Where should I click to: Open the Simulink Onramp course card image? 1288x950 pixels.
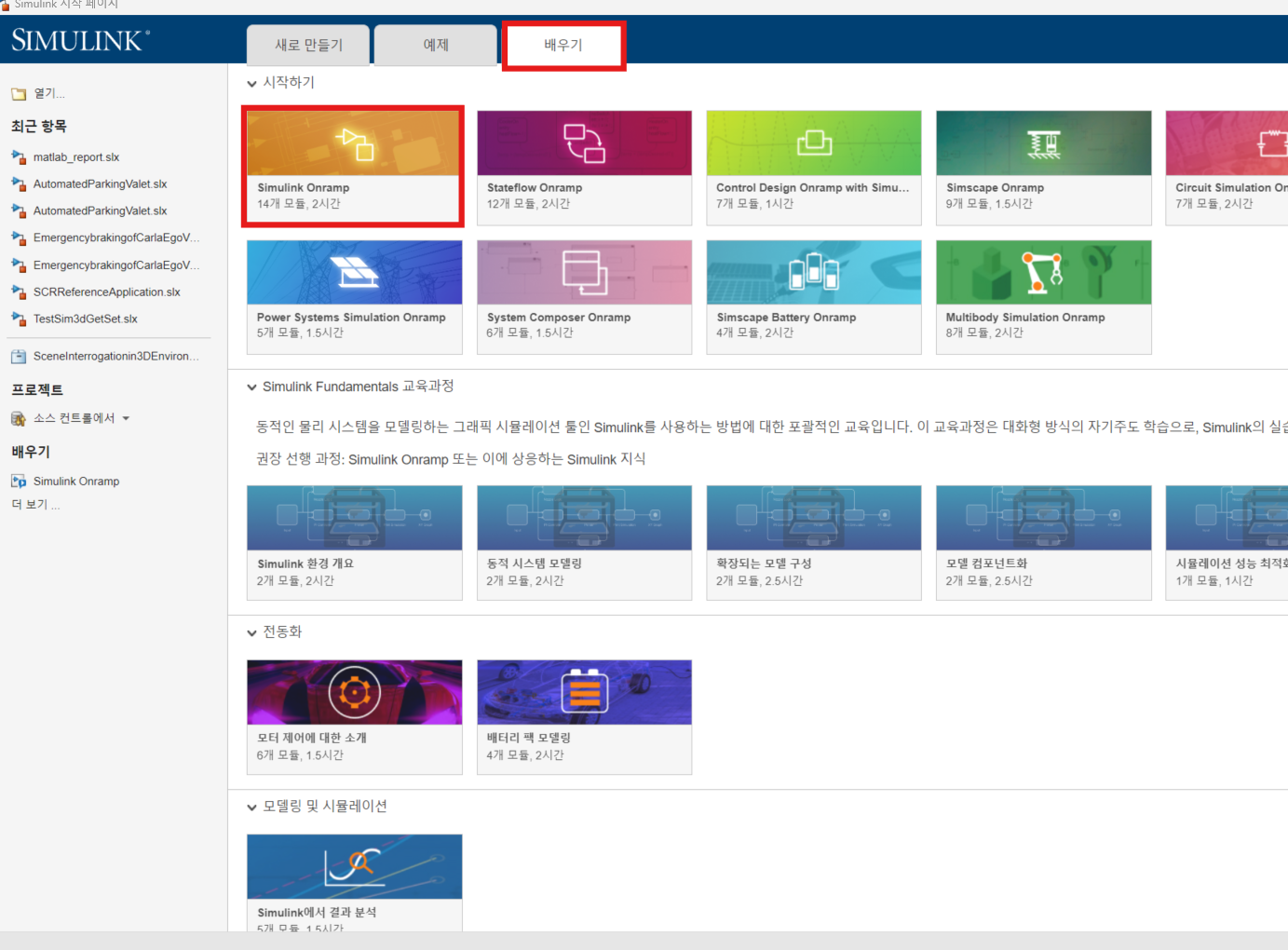click(x=354, y=144)
